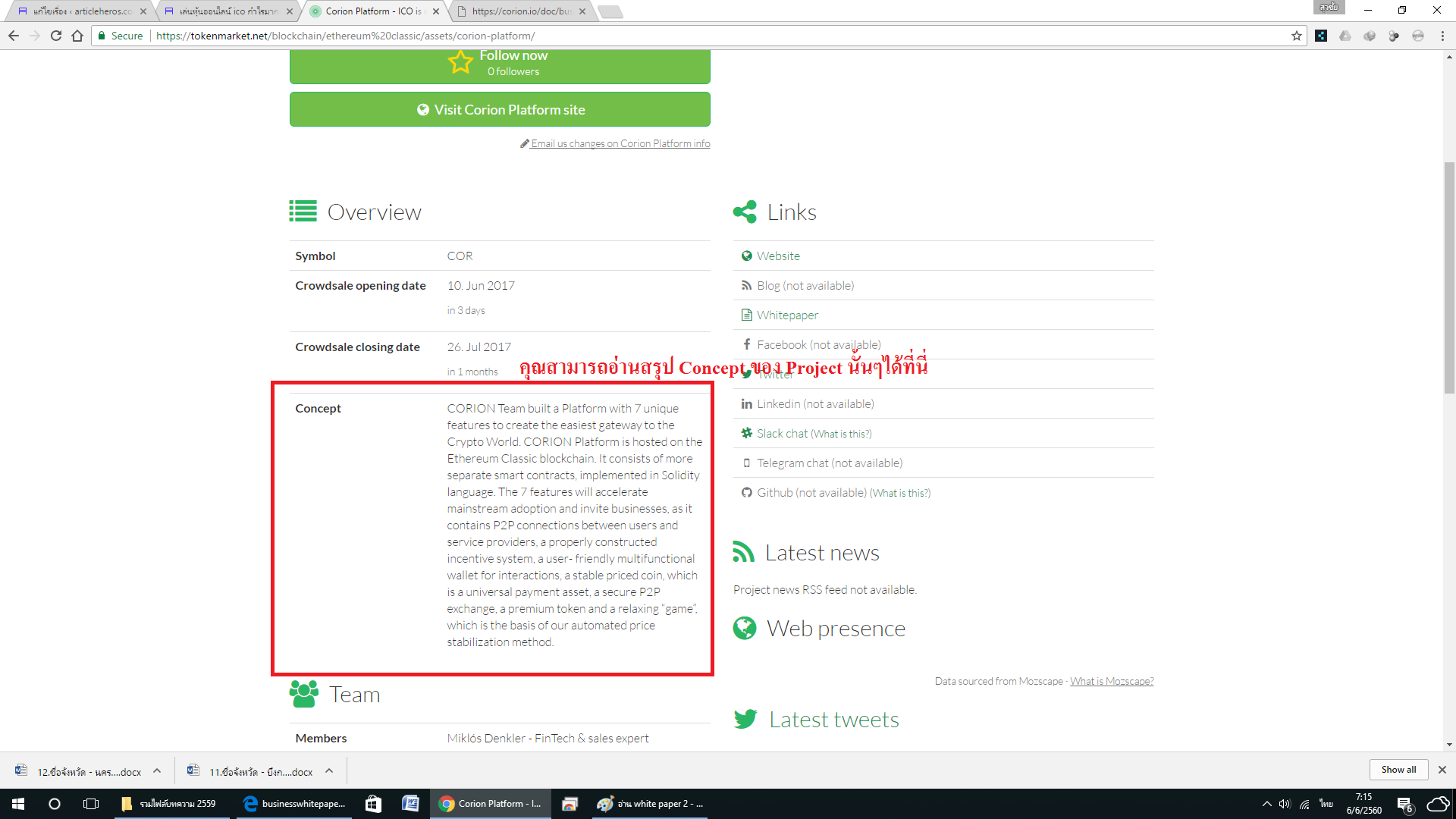Screen dimensions: 1456x819
Task: Click What is this? next to Github
Action: (x=900, y=493)
